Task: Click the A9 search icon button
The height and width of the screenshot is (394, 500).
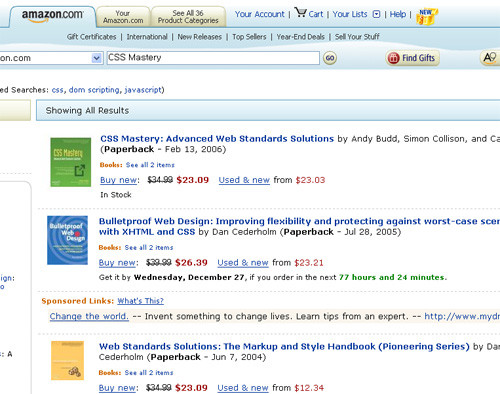Action: click(490, 58)
